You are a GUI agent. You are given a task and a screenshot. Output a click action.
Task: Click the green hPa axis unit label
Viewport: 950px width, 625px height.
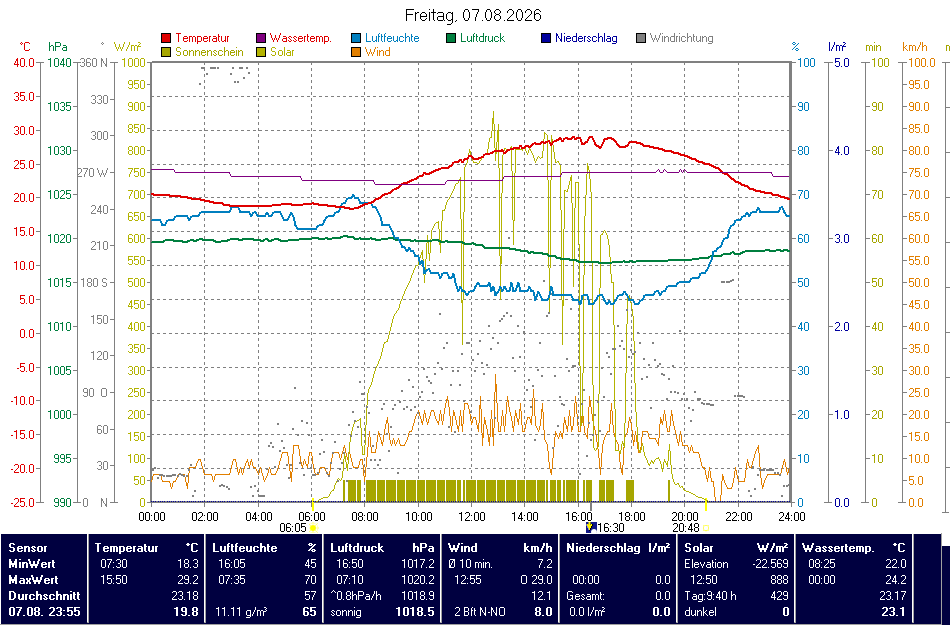58,47
